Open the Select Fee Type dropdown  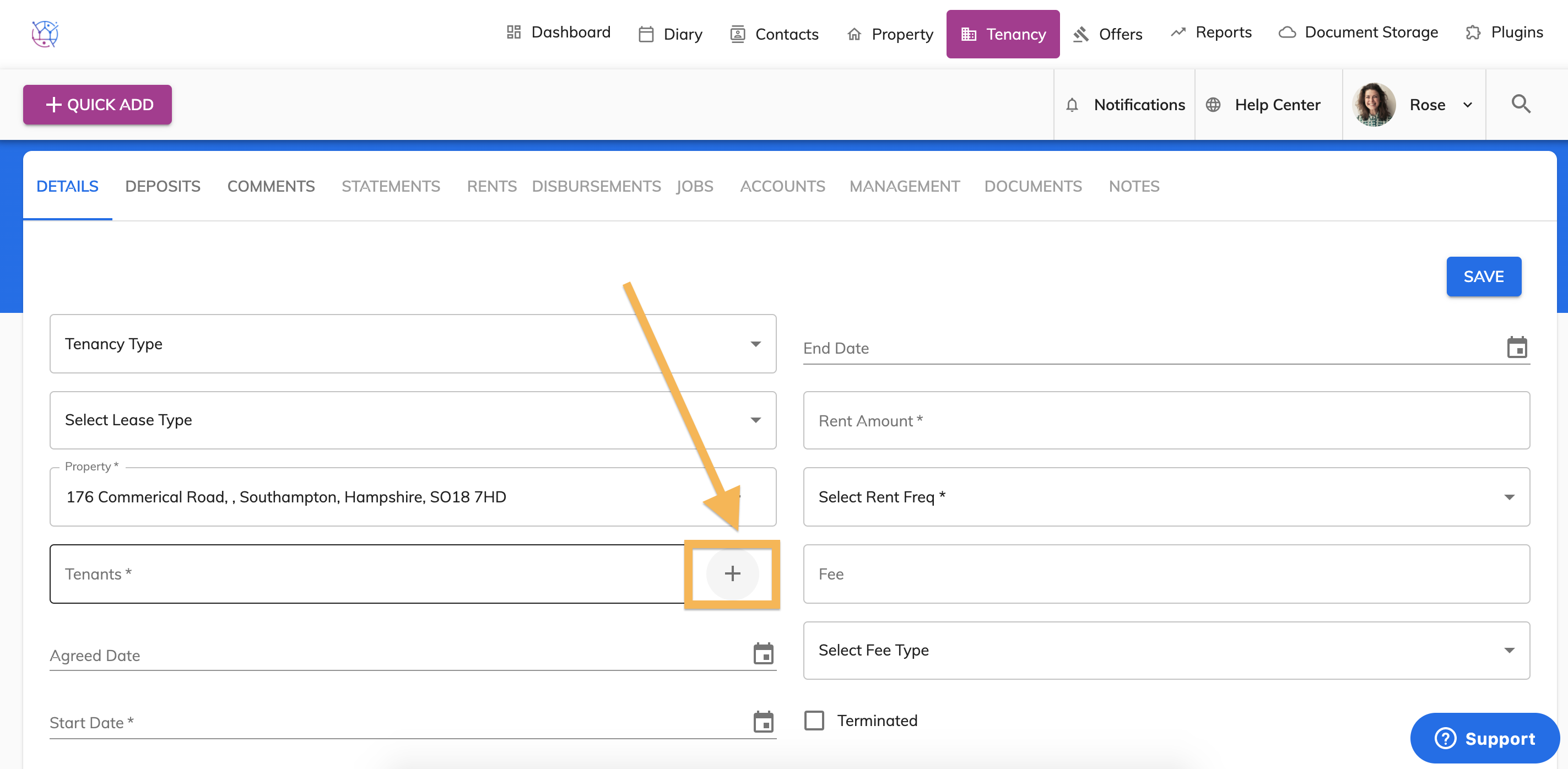1166,650
